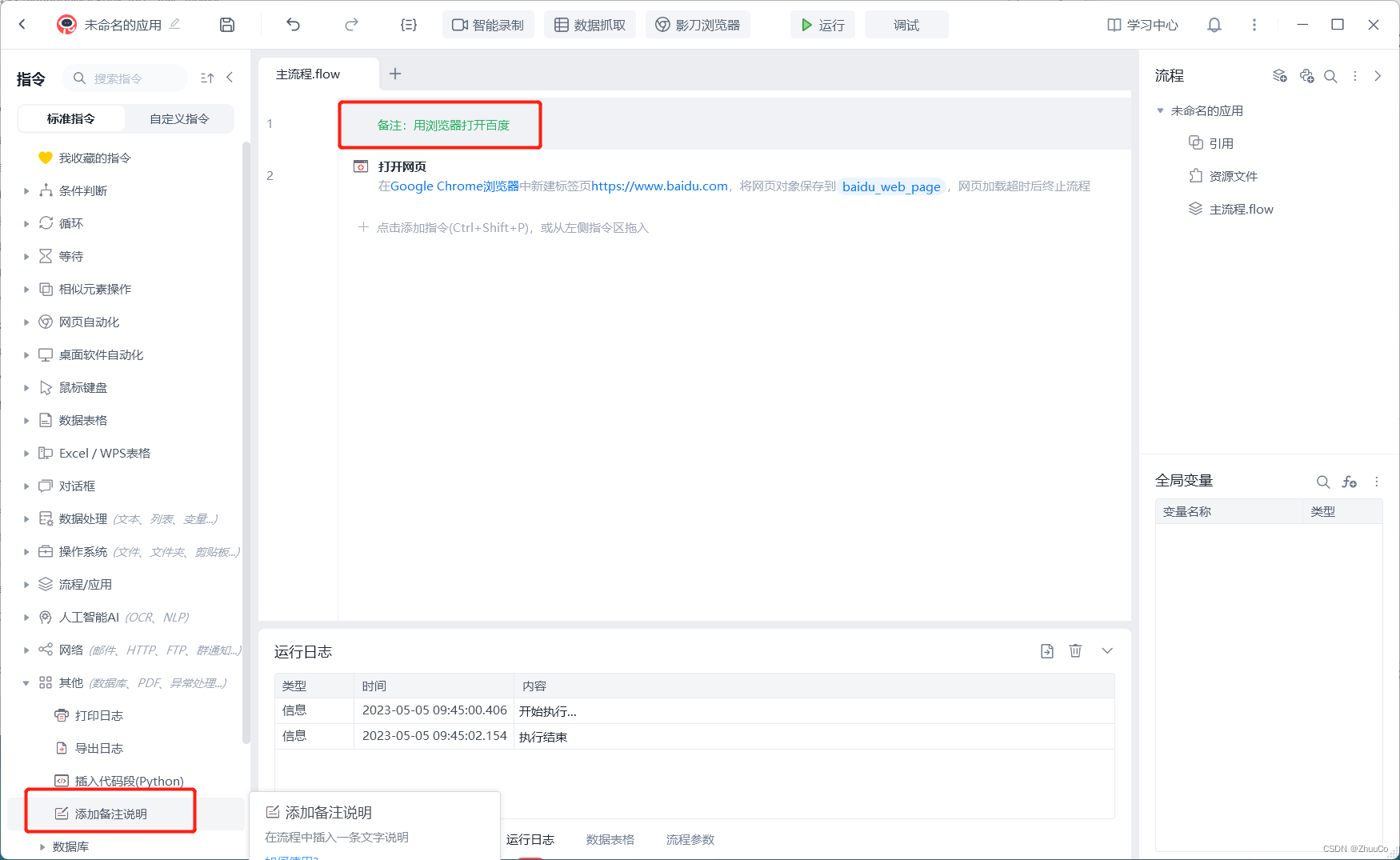The height and width of the screenshot is (860, 1400).
Task: Open 资源文件 in the flow tree
Action: [1223, 176]
